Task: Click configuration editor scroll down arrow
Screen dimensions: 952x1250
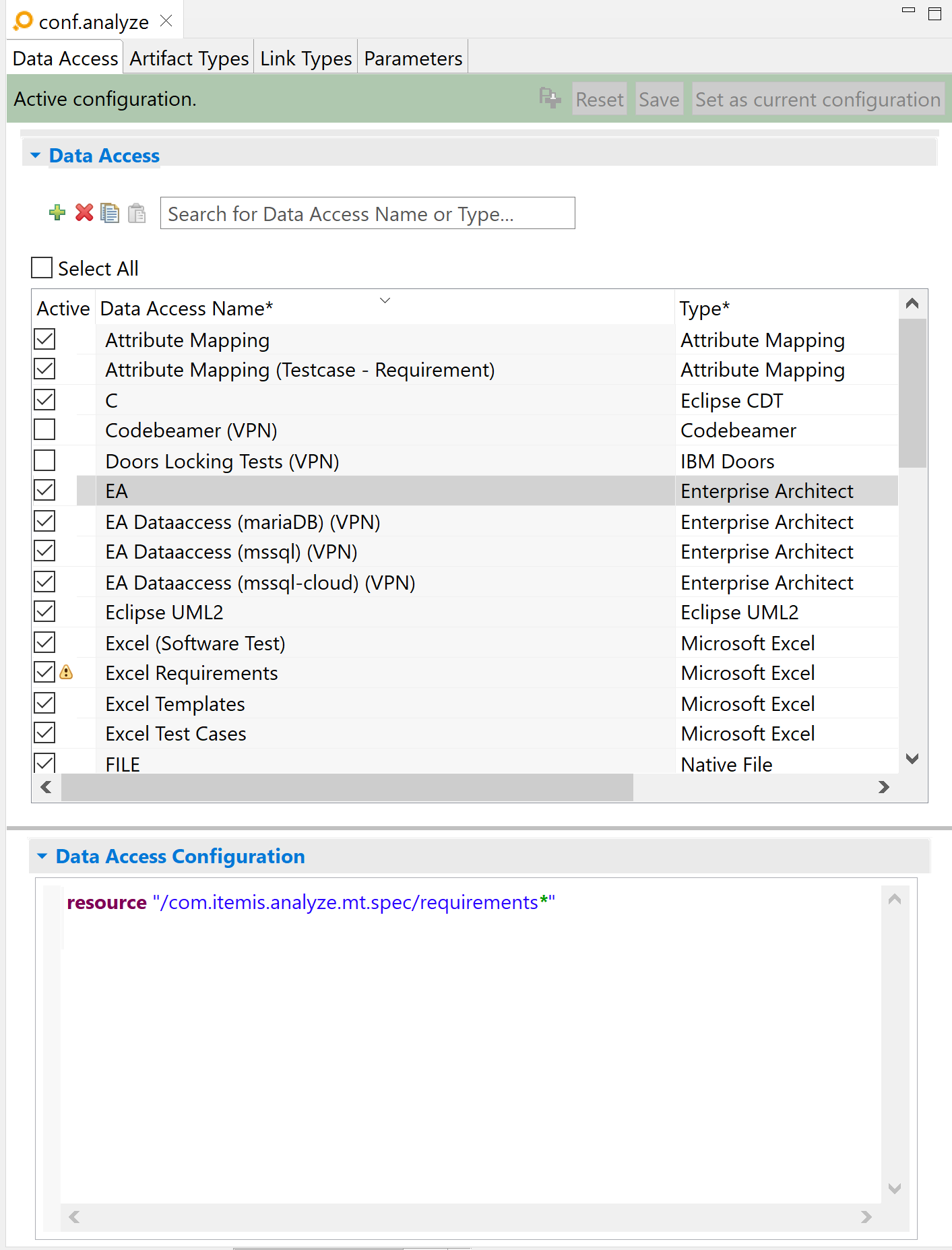Action: (x=895, y=1189)
